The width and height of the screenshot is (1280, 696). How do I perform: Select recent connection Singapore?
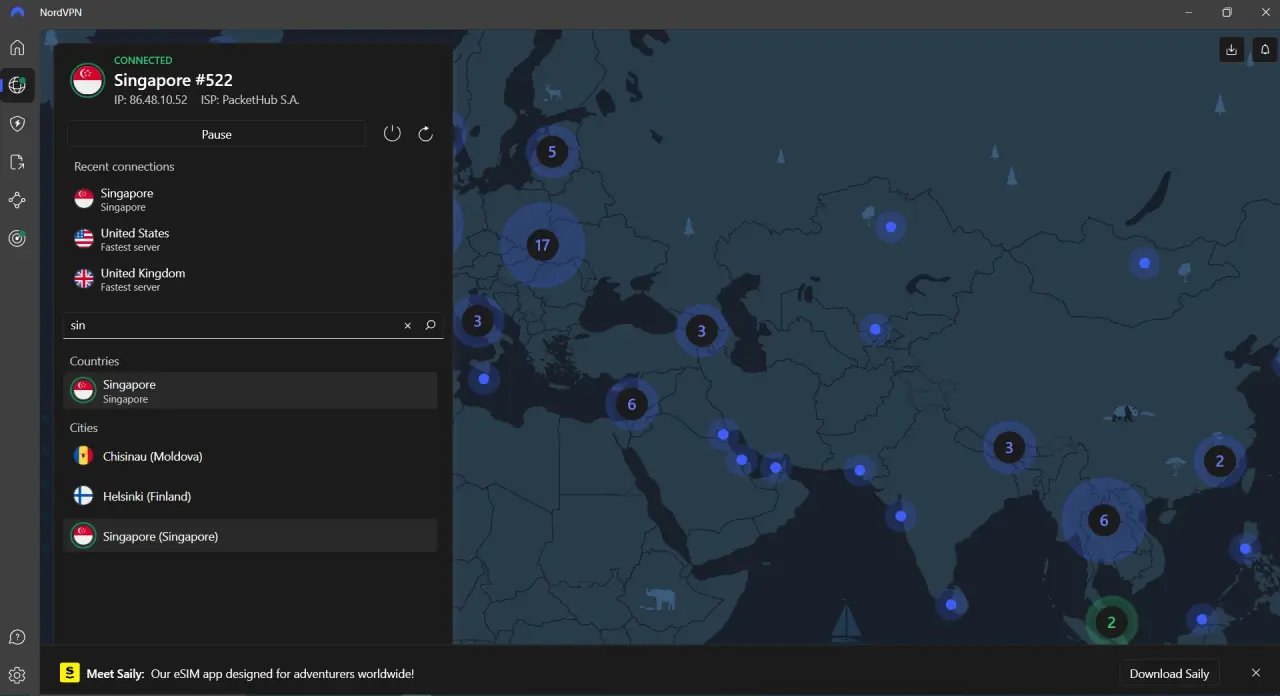pyautogui.click(x=250, y=199)
